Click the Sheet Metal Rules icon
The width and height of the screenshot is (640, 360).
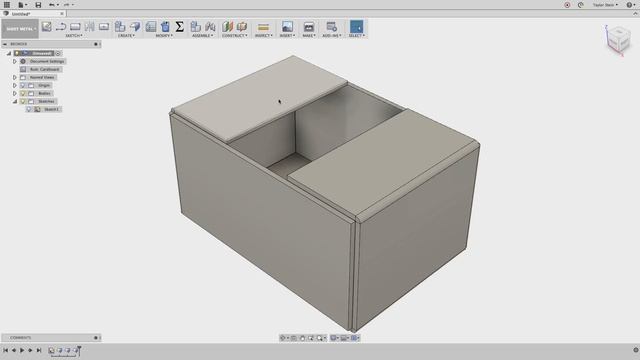click(151, 27)
